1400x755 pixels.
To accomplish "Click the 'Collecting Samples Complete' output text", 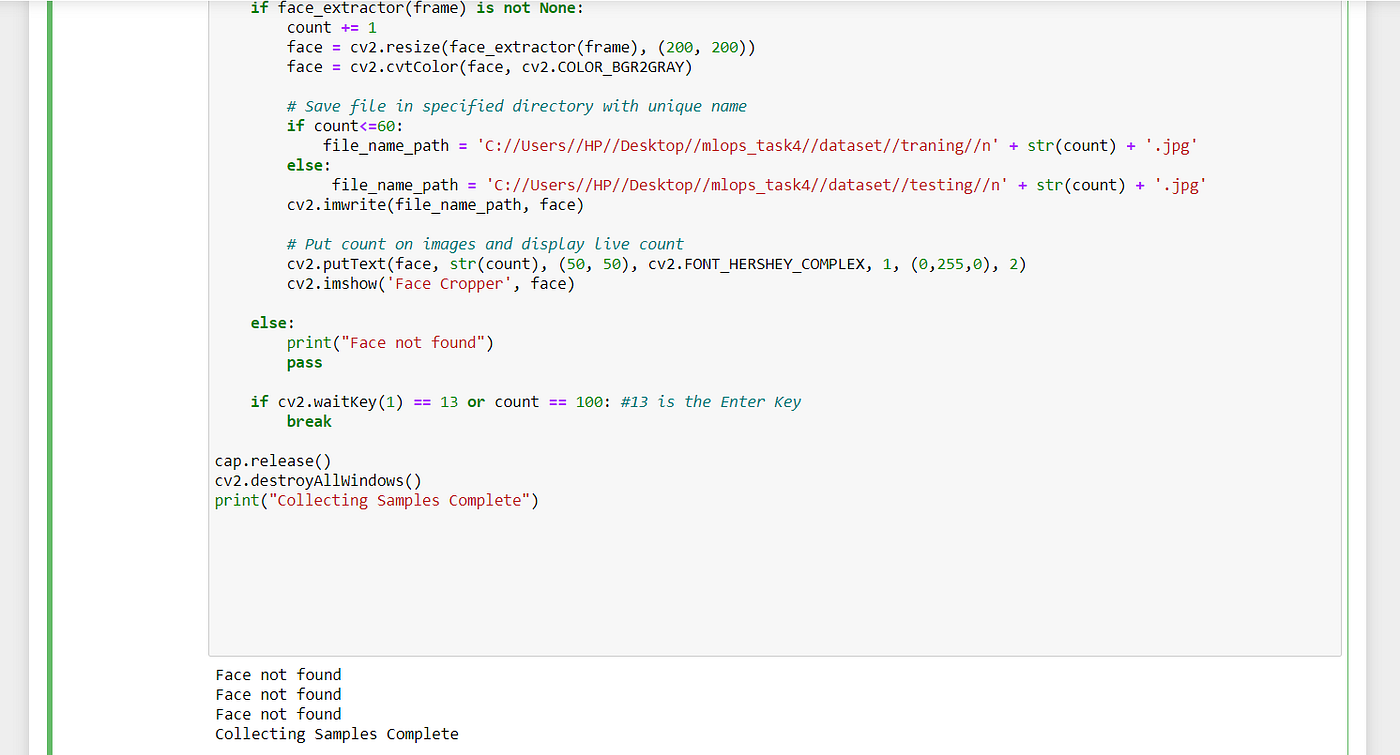I will [337, 734].
